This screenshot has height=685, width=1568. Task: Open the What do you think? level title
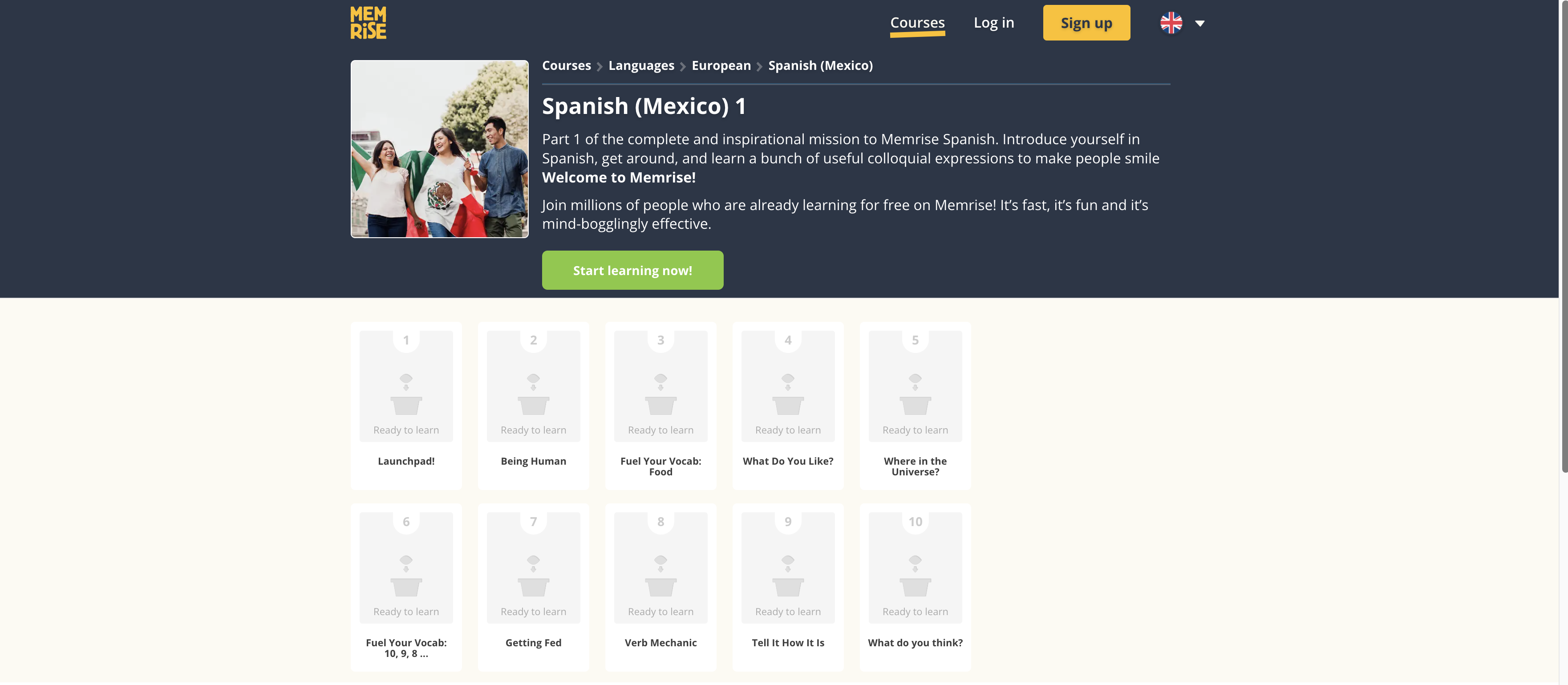pyautogui.click(x=915, y=643)
